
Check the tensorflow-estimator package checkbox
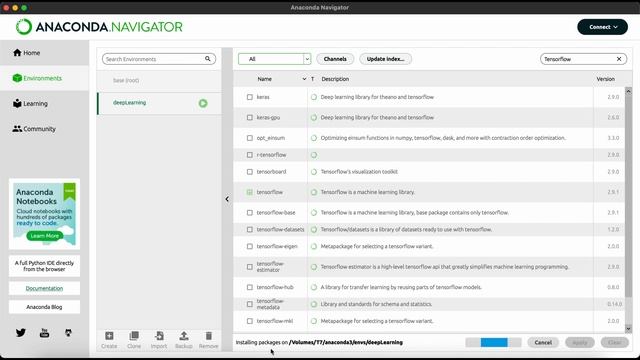coord(249,267)
